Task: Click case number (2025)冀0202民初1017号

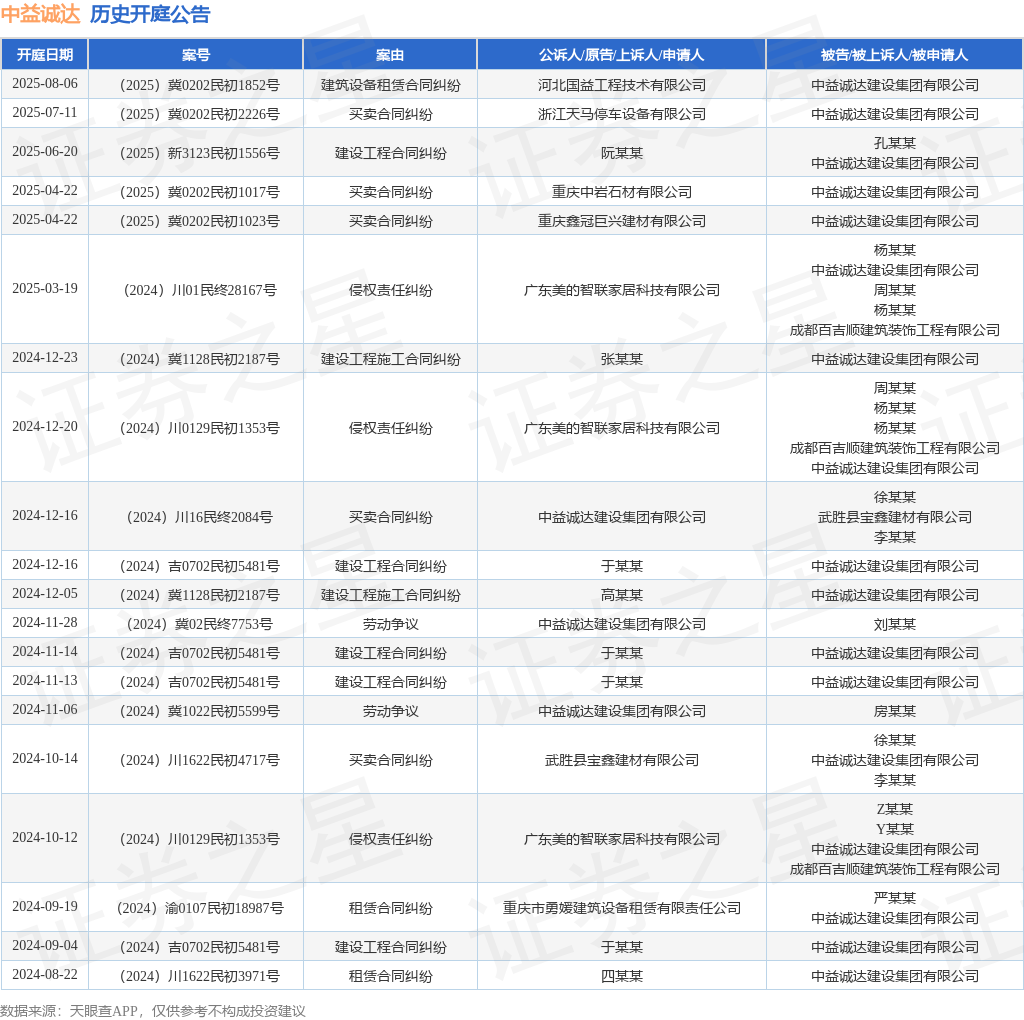Action: pos(199,192)
